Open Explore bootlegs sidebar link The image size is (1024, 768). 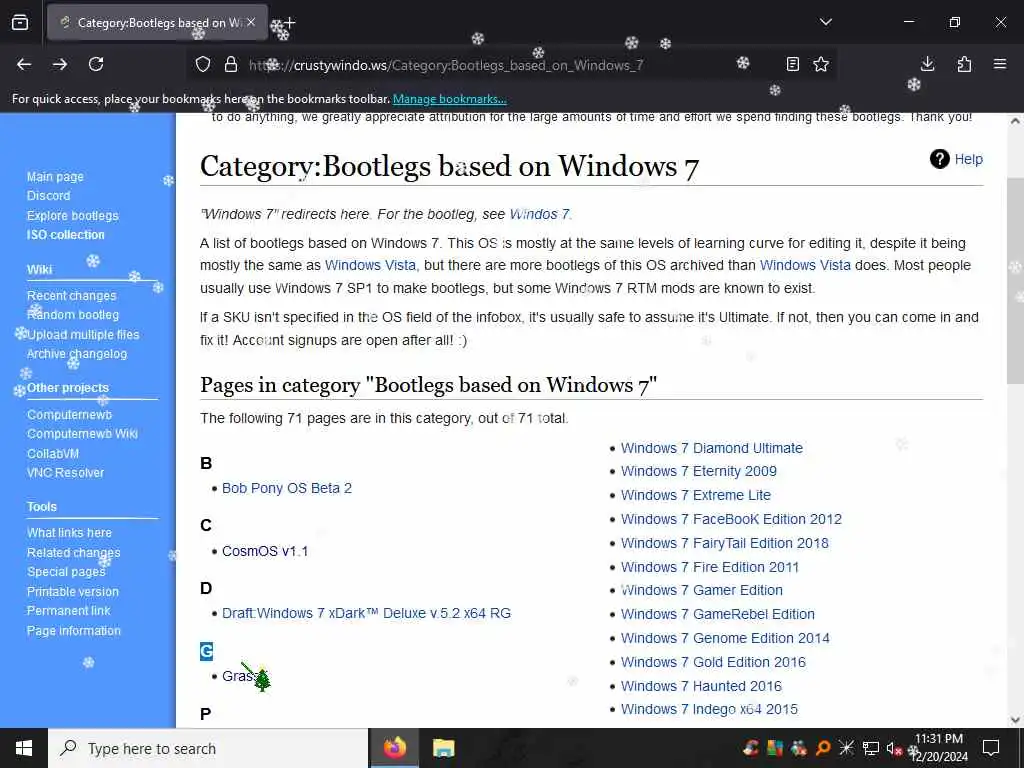(x=72, y=216)
